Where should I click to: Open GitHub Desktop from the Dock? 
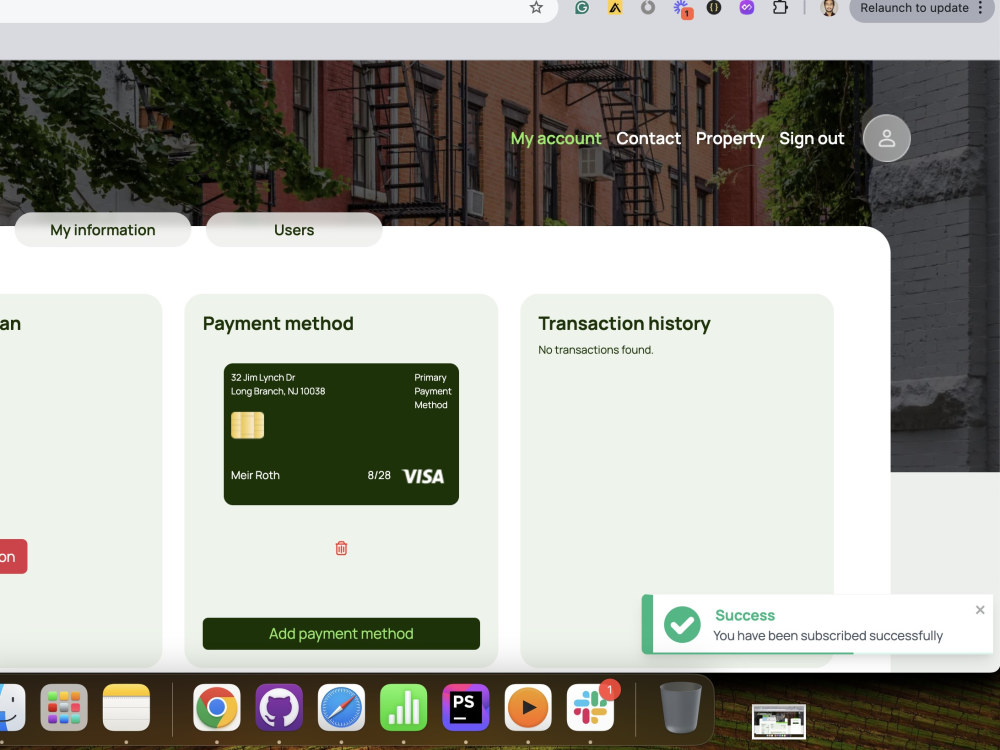279,707
